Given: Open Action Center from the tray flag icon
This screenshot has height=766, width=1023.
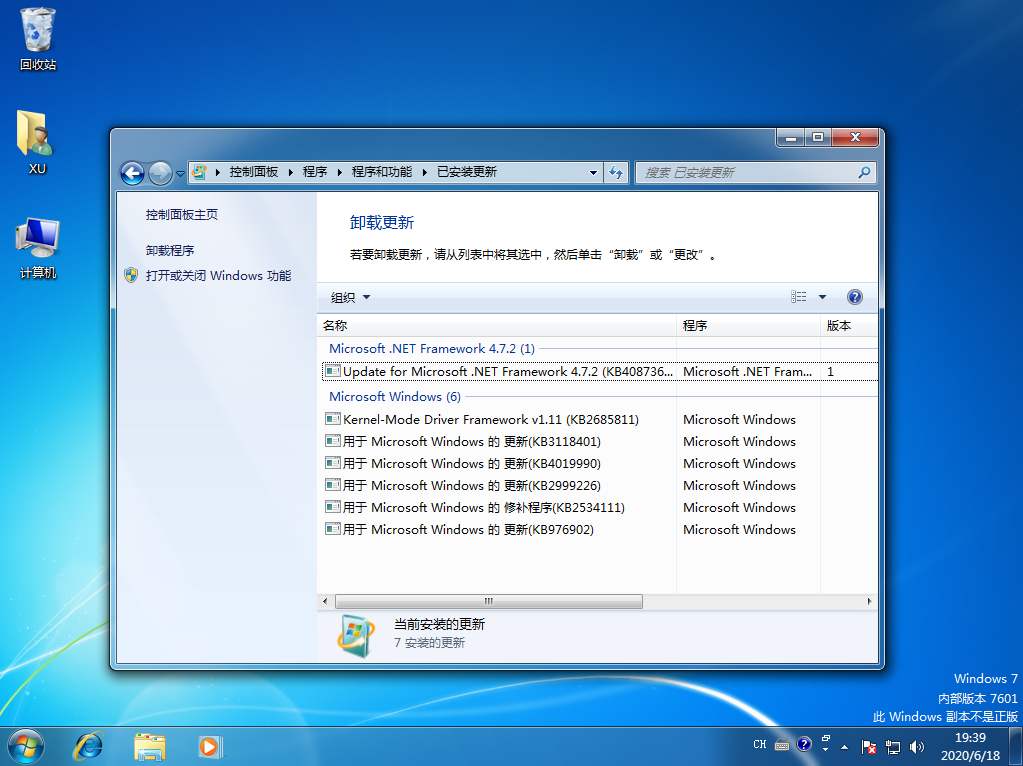Looking at the screenshot, I should 869,746.
